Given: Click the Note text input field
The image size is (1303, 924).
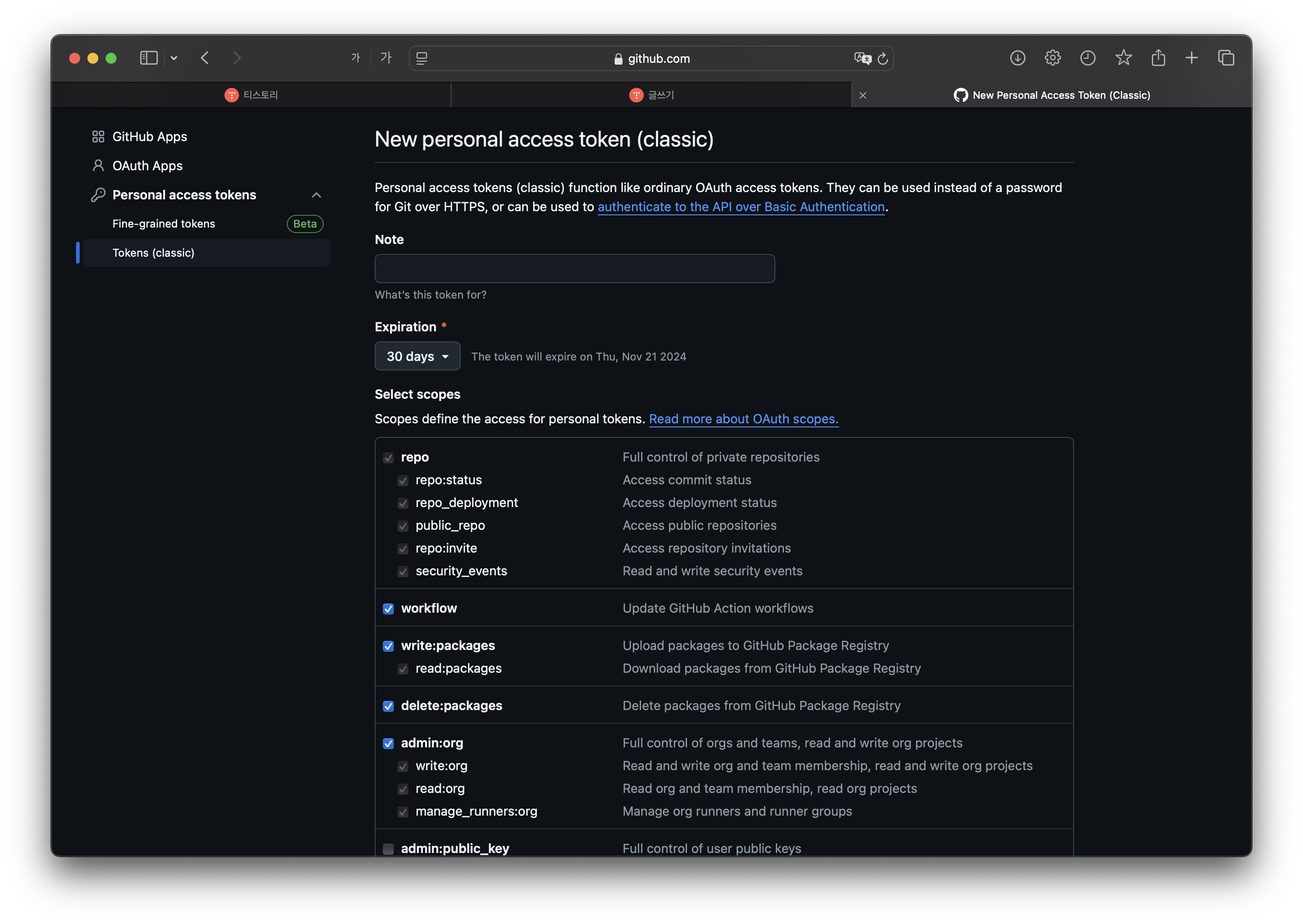Looking at the screenshot, I should (x=574, y=269).
